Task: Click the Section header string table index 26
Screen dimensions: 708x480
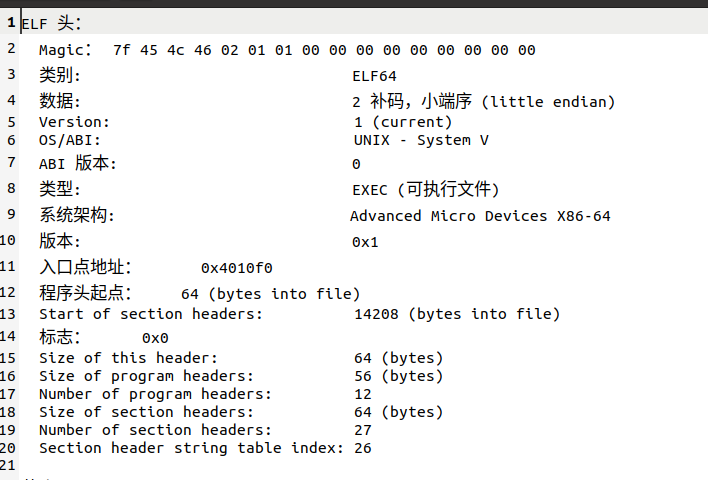Action: click(x=363, y=448)
